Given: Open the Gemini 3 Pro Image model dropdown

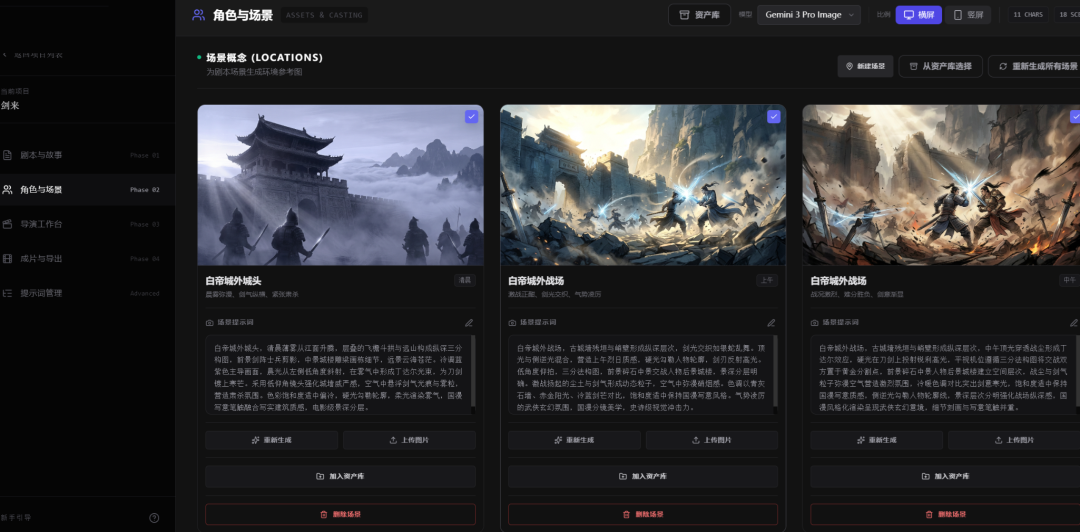Looking at the screenshot, I should point(809,14).
